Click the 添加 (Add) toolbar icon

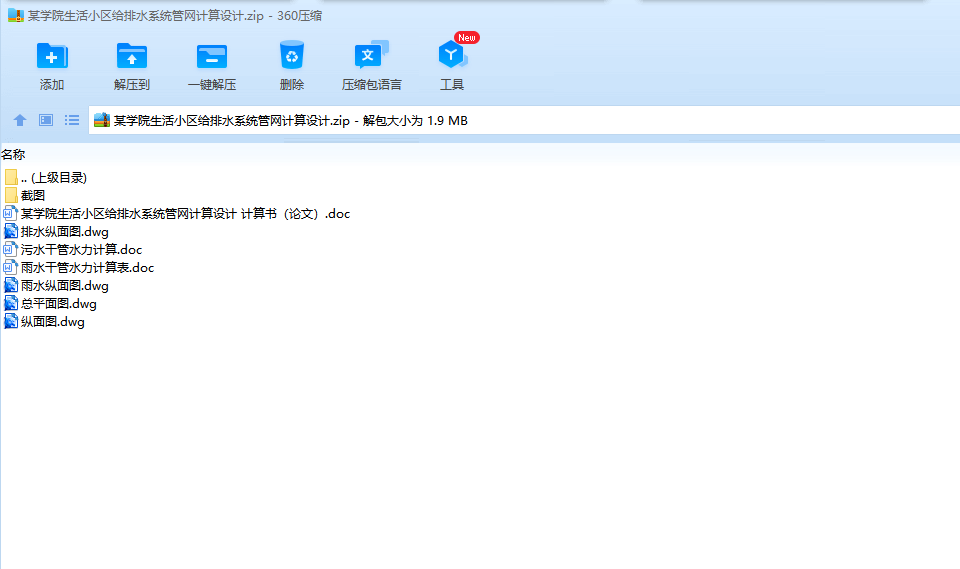(52, 56)
